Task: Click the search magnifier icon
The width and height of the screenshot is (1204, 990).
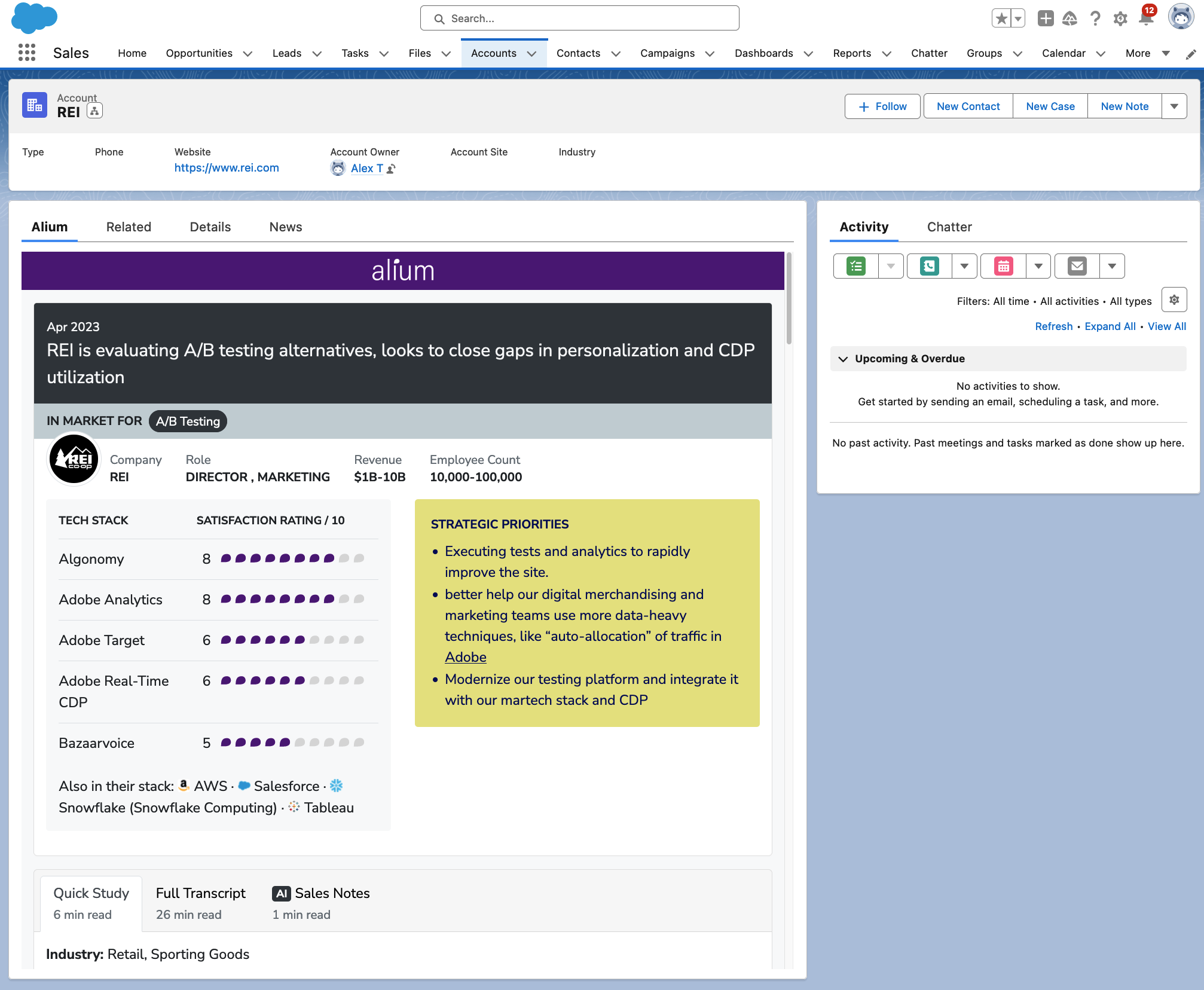Action: pos(439,19)
